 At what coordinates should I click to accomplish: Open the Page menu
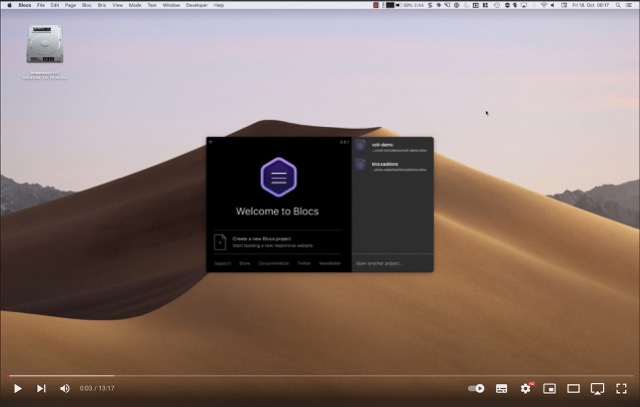[70, 5]
